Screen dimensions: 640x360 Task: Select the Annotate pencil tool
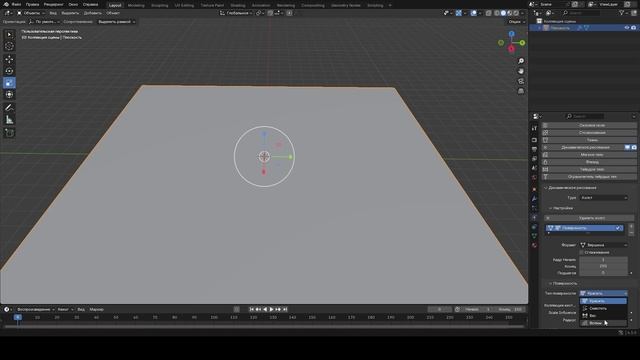[9, 108]
